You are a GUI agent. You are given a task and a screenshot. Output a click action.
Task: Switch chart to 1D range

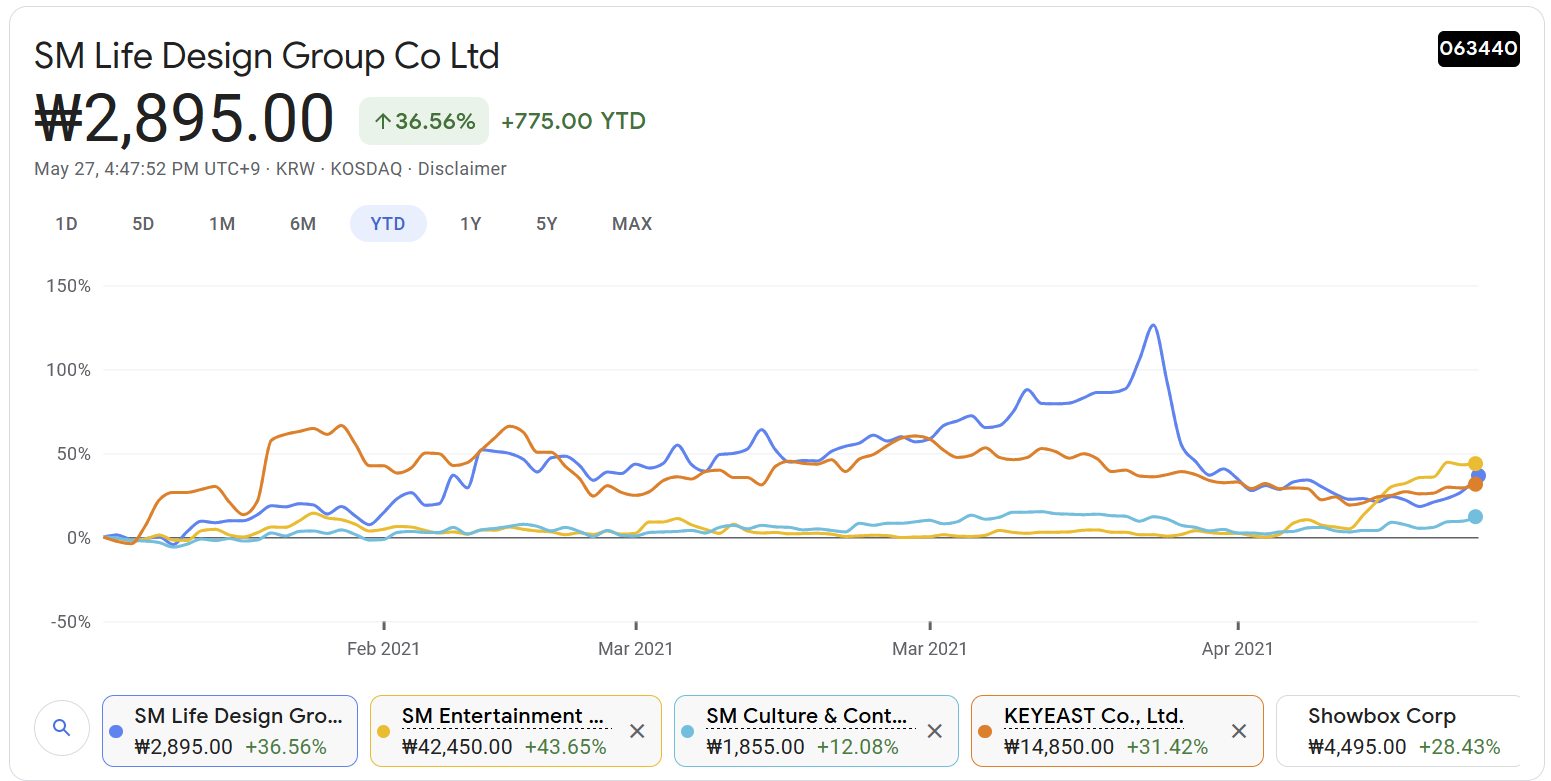point(66,224)
